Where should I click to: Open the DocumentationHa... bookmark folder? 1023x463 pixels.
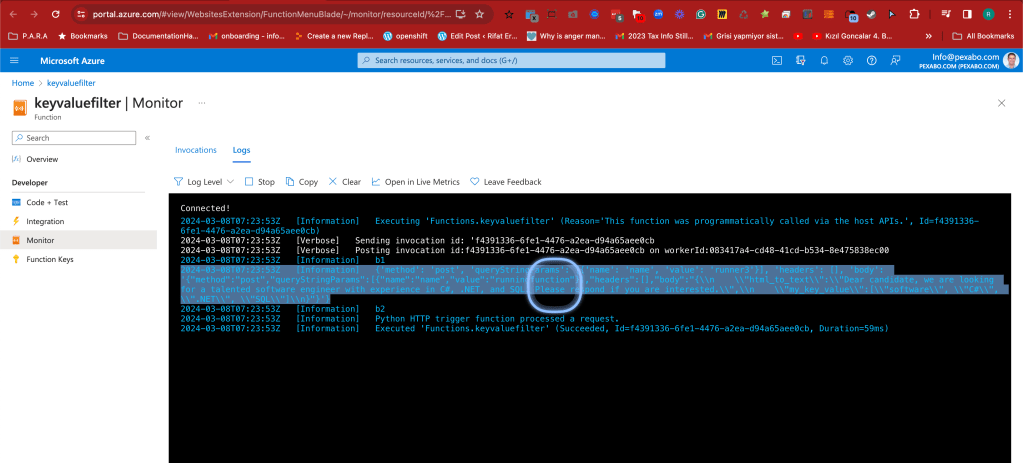pyautogui.click(x=159, y=36)
